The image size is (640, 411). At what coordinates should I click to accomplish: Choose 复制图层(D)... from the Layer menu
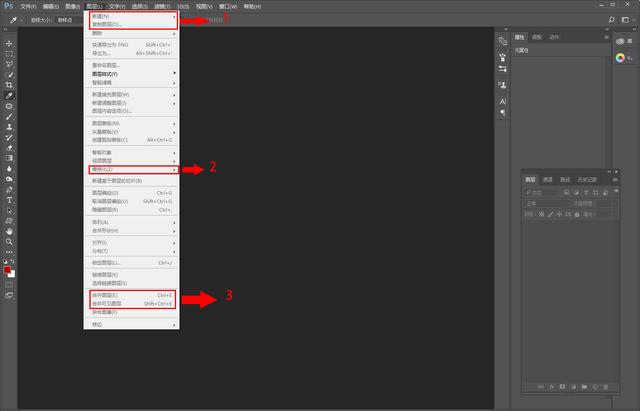pos(131,24)
